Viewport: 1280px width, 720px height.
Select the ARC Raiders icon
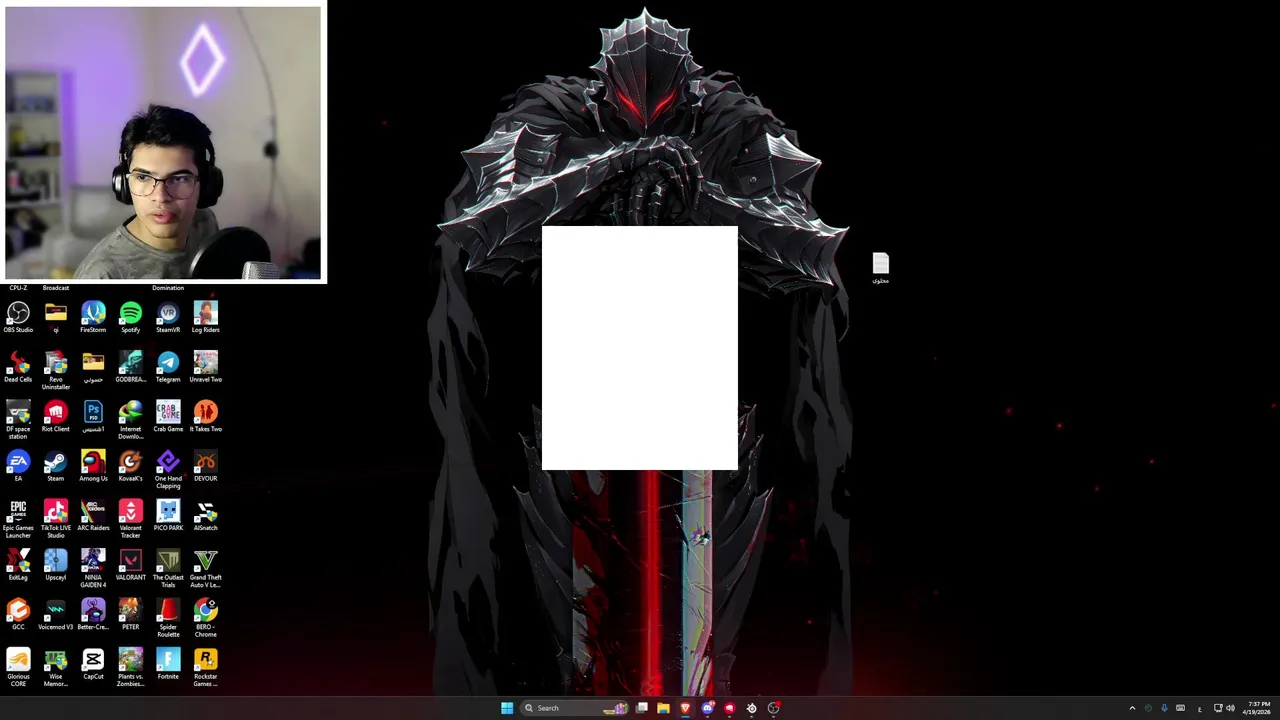pyautogui.click(x=93, y=516)
